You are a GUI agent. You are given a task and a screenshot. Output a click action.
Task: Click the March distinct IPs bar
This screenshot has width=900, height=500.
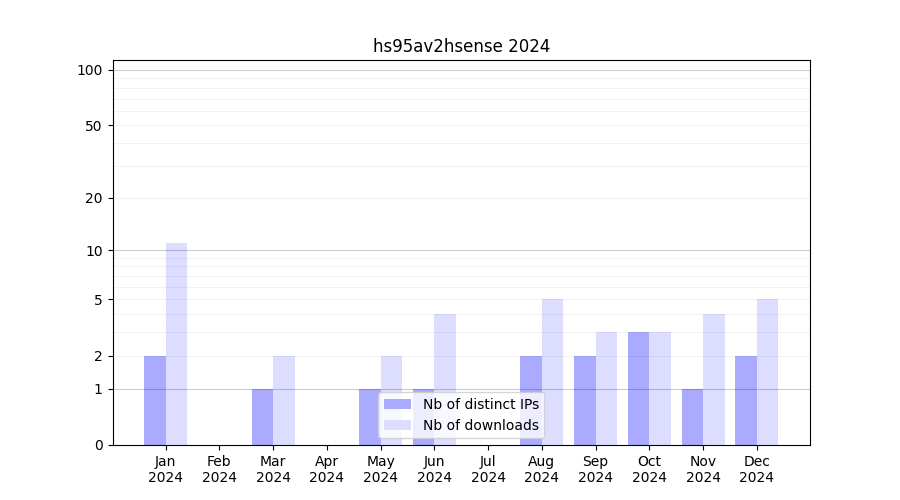pos(262,417)
